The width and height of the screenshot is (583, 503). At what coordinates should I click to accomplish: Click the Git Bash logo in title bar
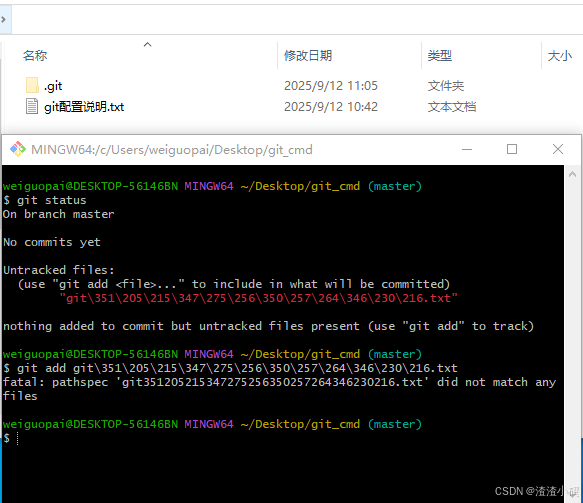17,149
